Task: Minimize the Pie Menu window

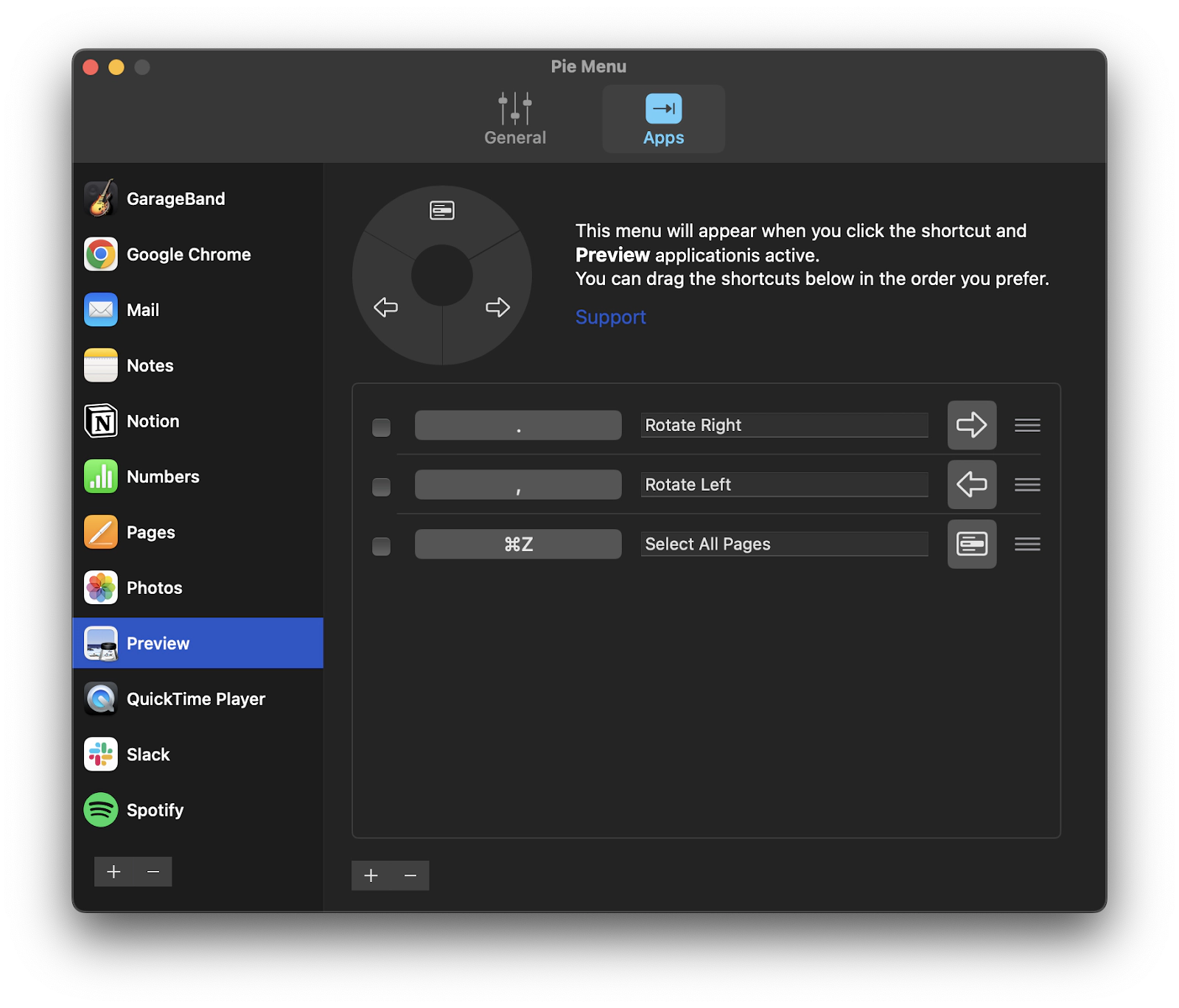Action: point(116,67)
